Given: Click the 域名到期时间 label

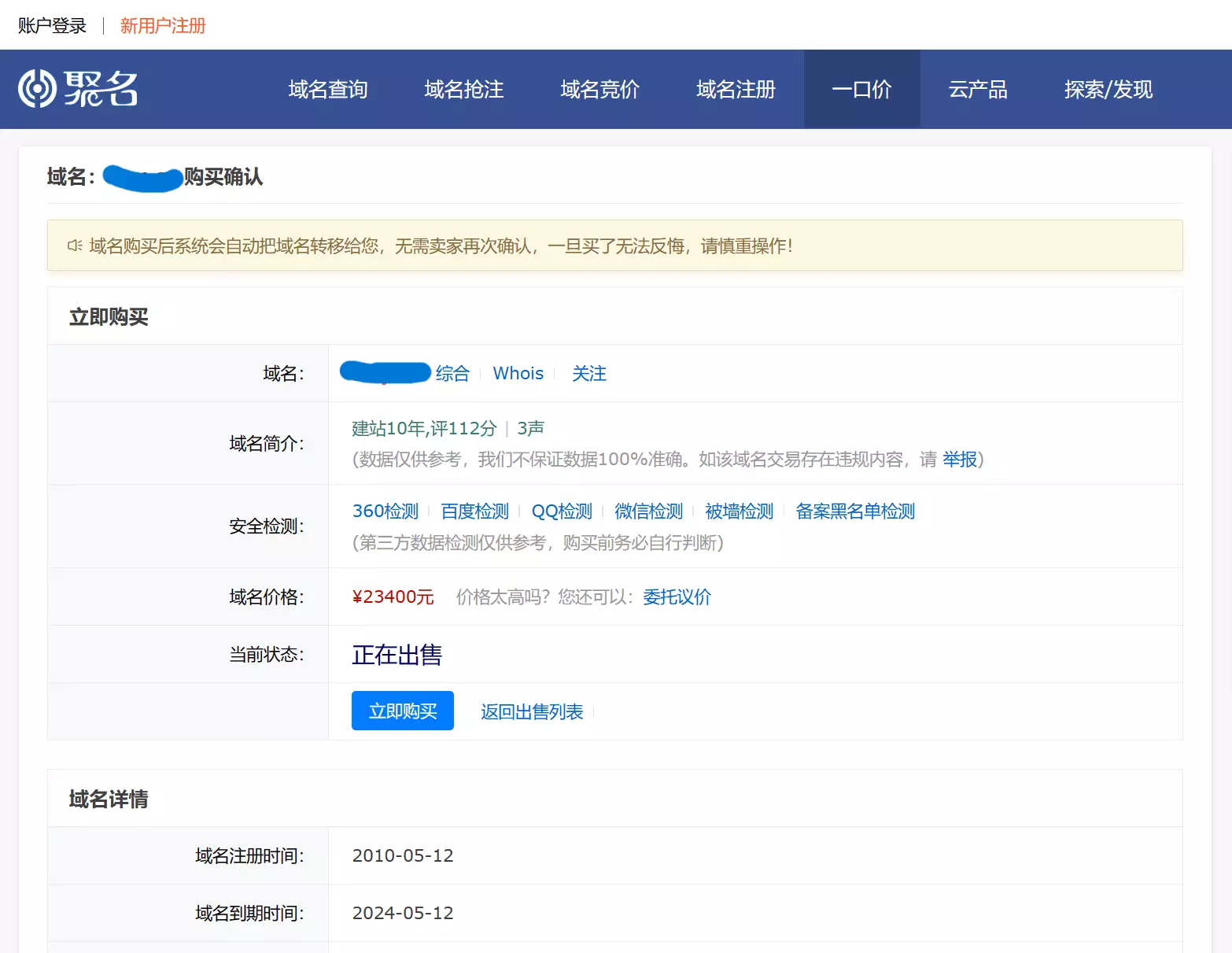Looking at the screenshot, I should point(249,913).
